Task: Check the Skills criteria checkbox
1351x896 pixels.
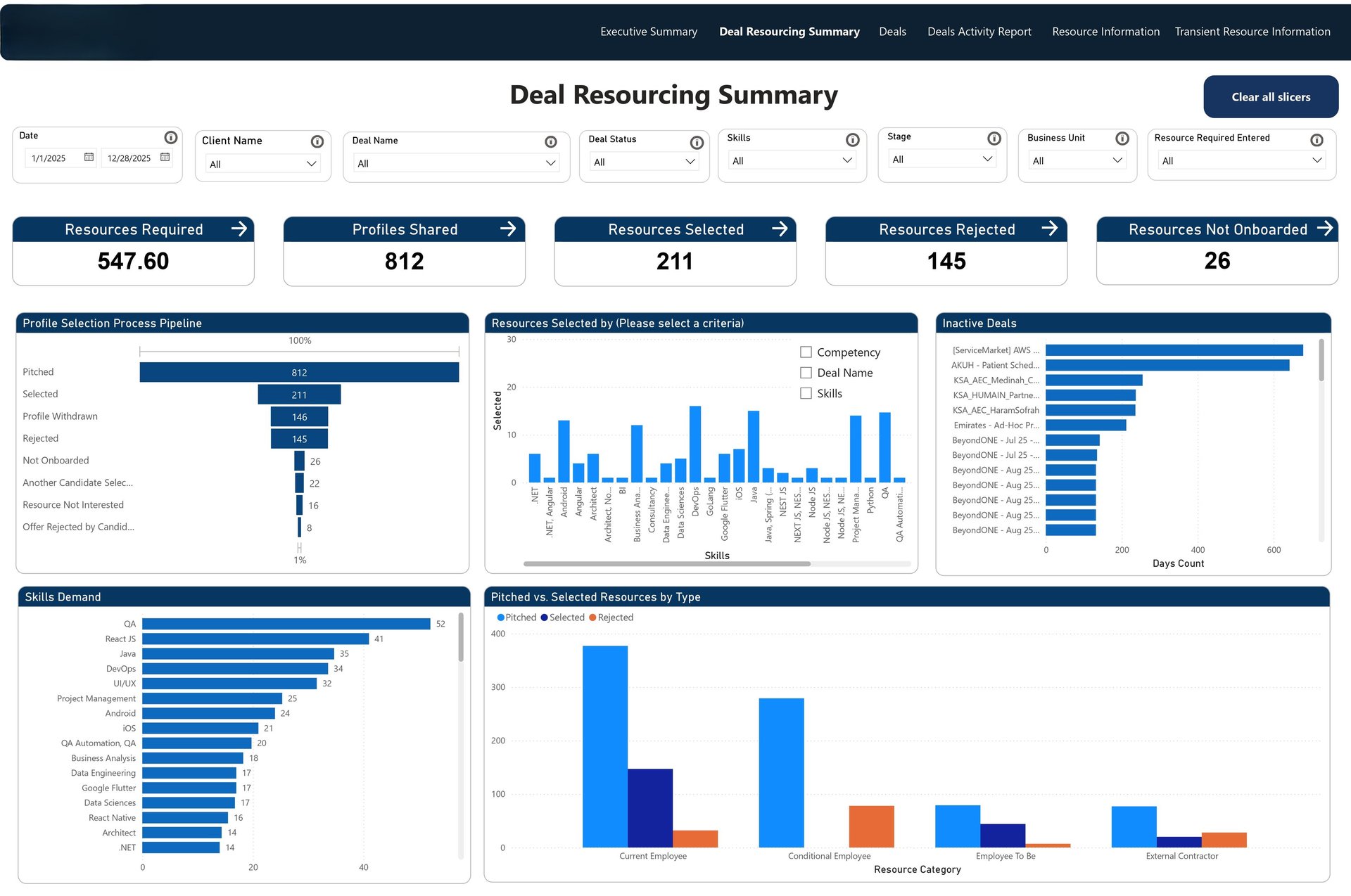Action: click(x=806, y=393)
